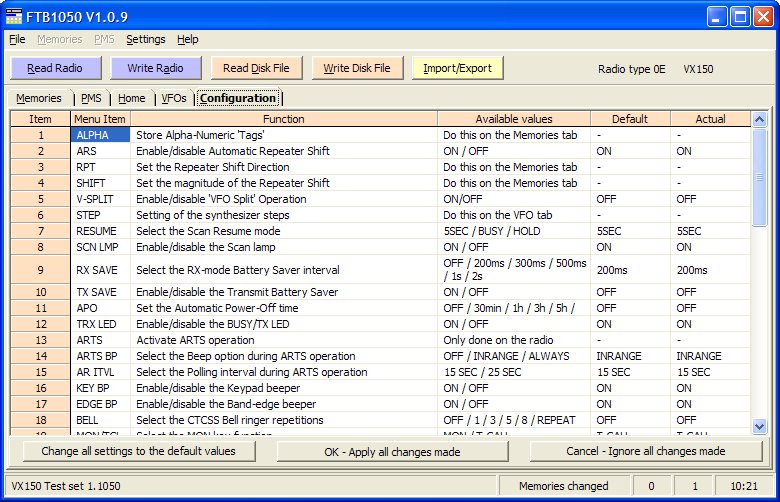Open the Help menu
The image size is (780, 502).
tap(188, 39)
